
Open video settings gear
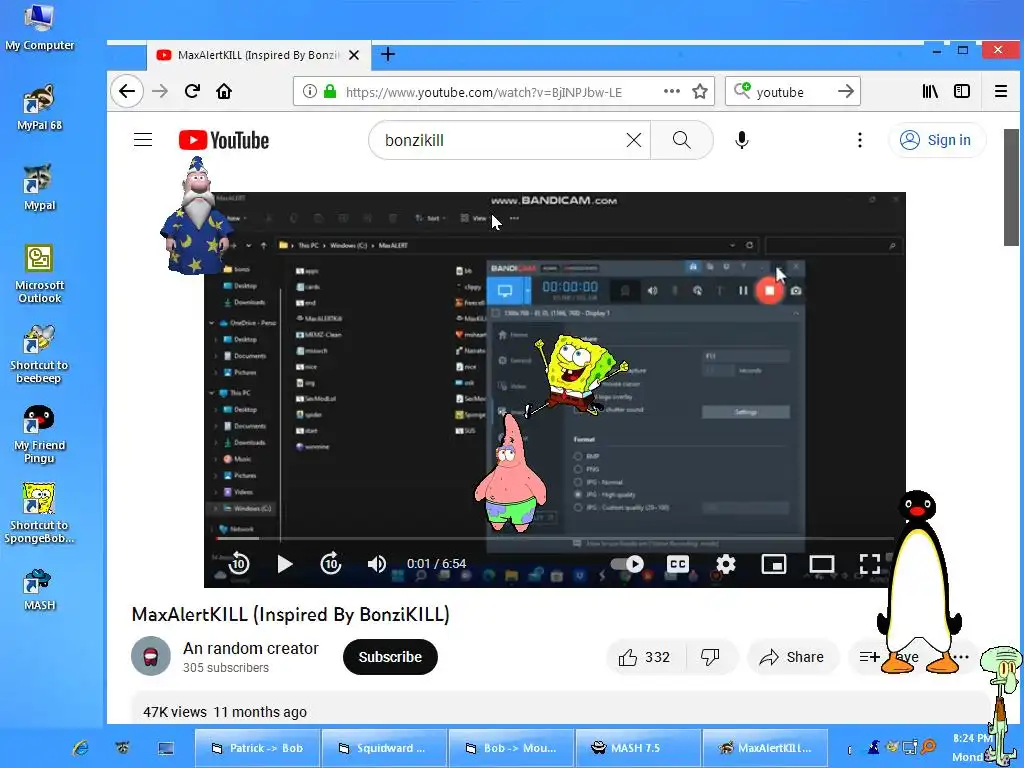pos(726,564)
